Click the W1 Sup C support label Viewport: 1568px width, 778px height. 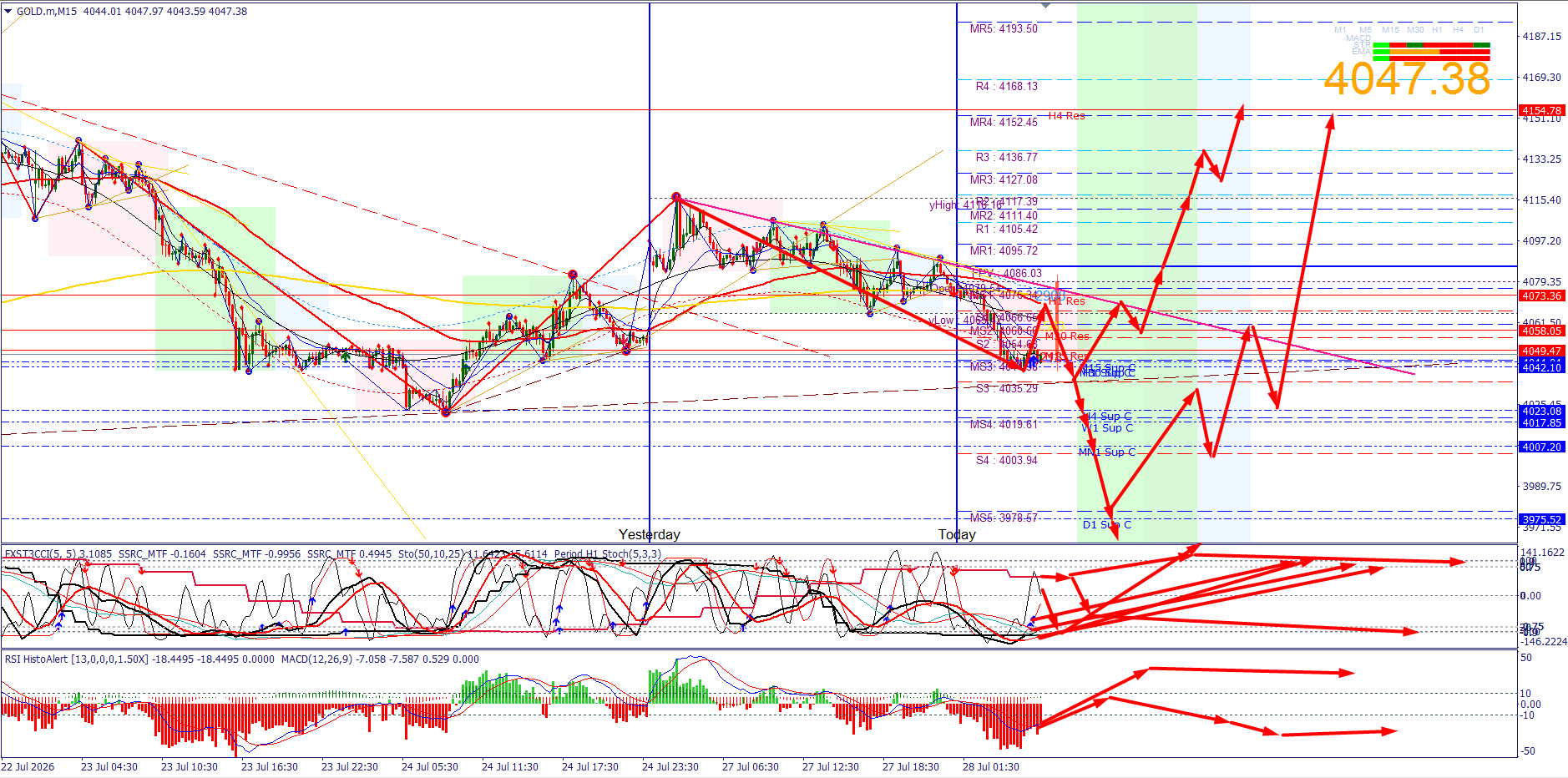pyautogui.click(x=1107, y=428)
